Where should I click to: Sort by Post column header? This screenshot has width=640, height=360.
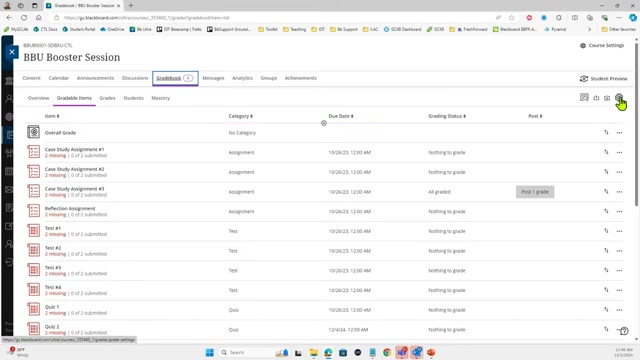point(535,116)
